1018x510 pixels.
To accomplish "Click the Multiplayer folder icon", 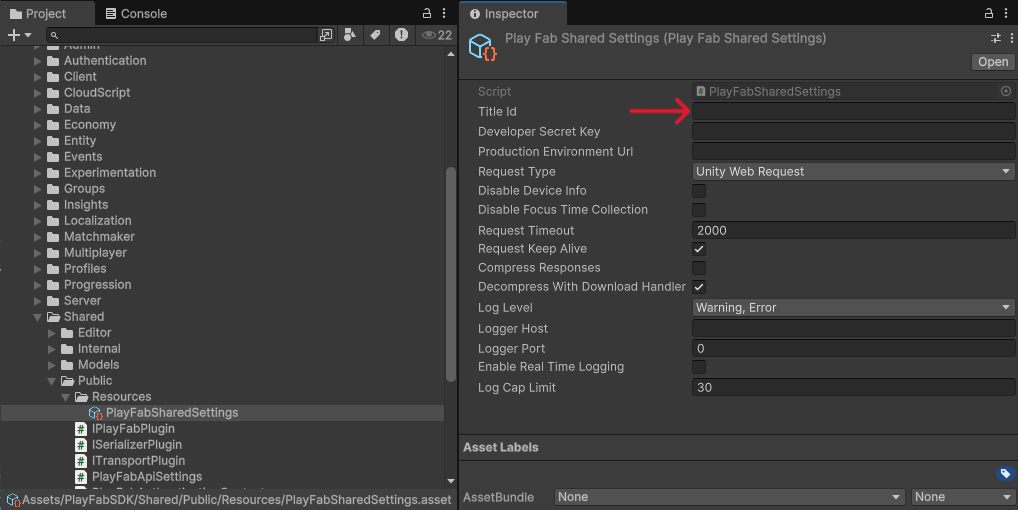I will pyautogui.click(x=53, y=253).
